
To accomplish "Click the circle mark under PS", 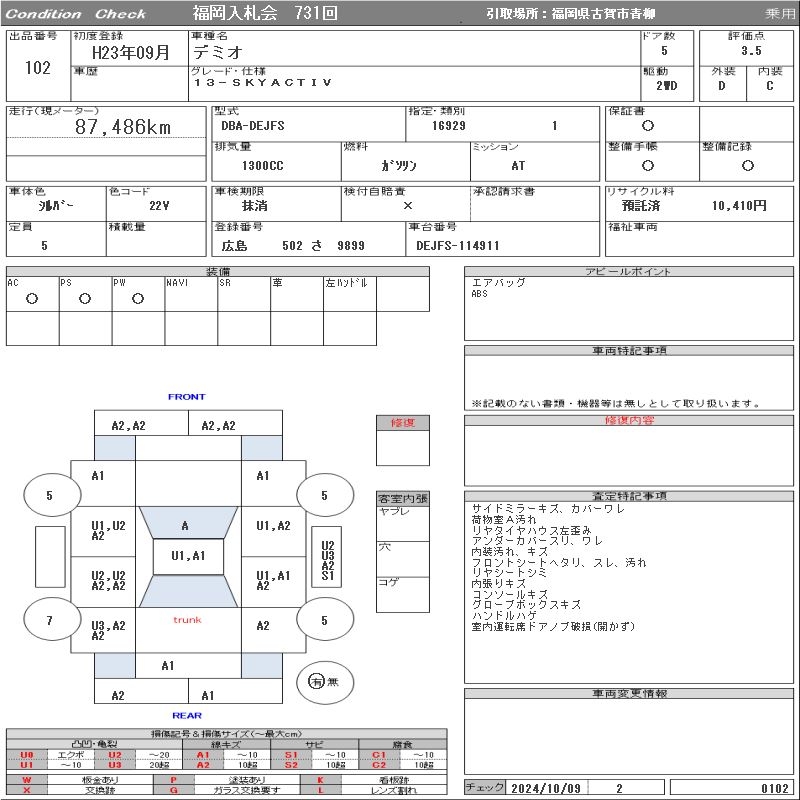I will point(85,298).
